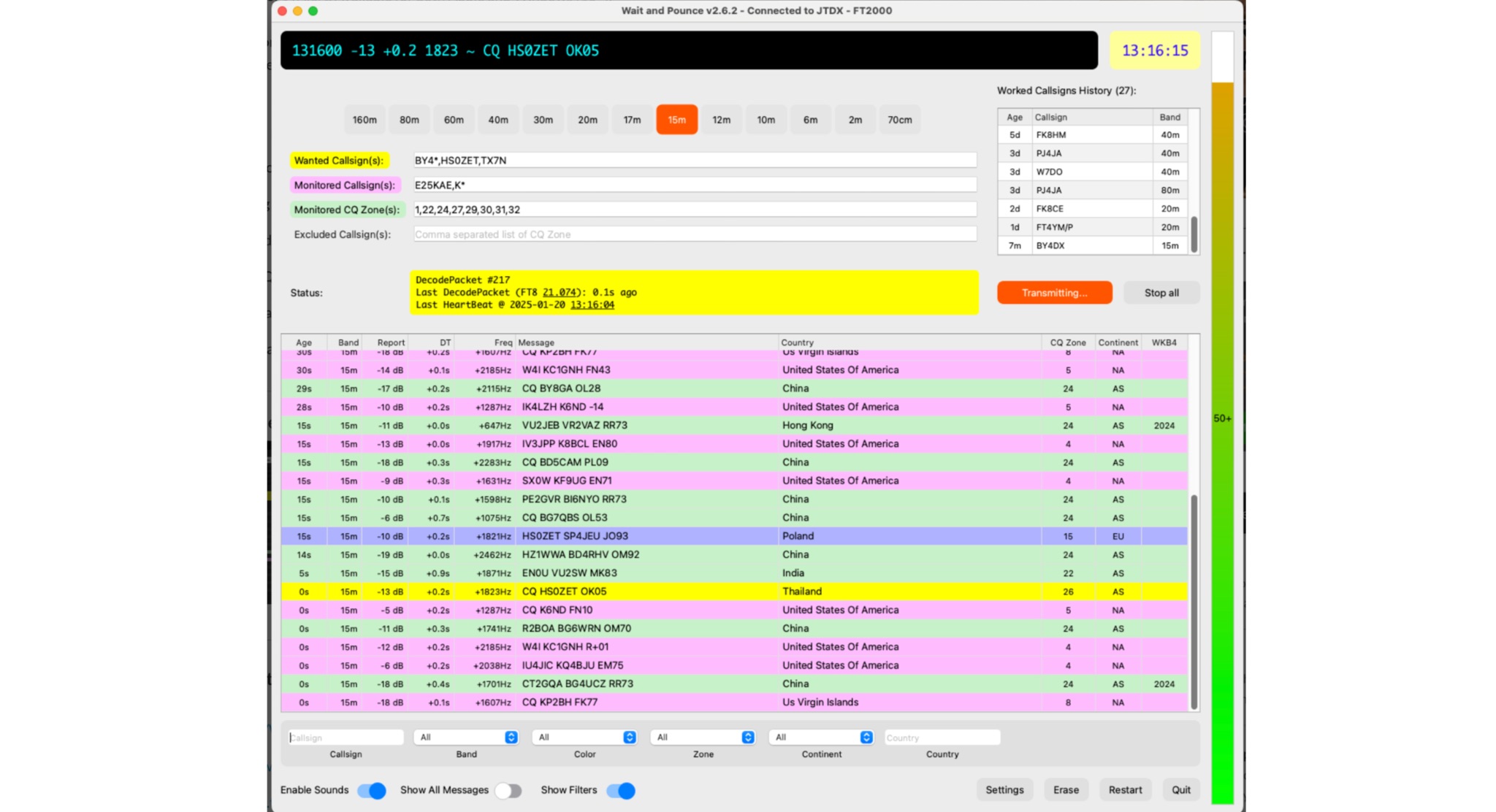Image resolution: width=1496 pixels, height=812 pixels.
Task: Click the Country filter text field
Action: [x=942, y=738]
